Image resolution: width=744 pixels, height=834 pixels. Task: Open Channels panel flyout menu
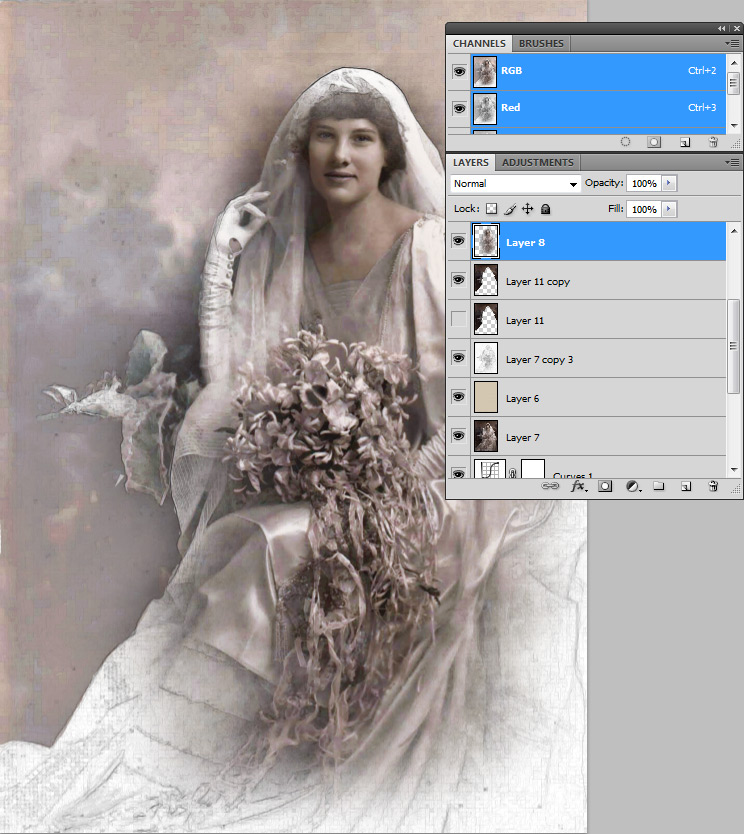[x=732, y=43]
